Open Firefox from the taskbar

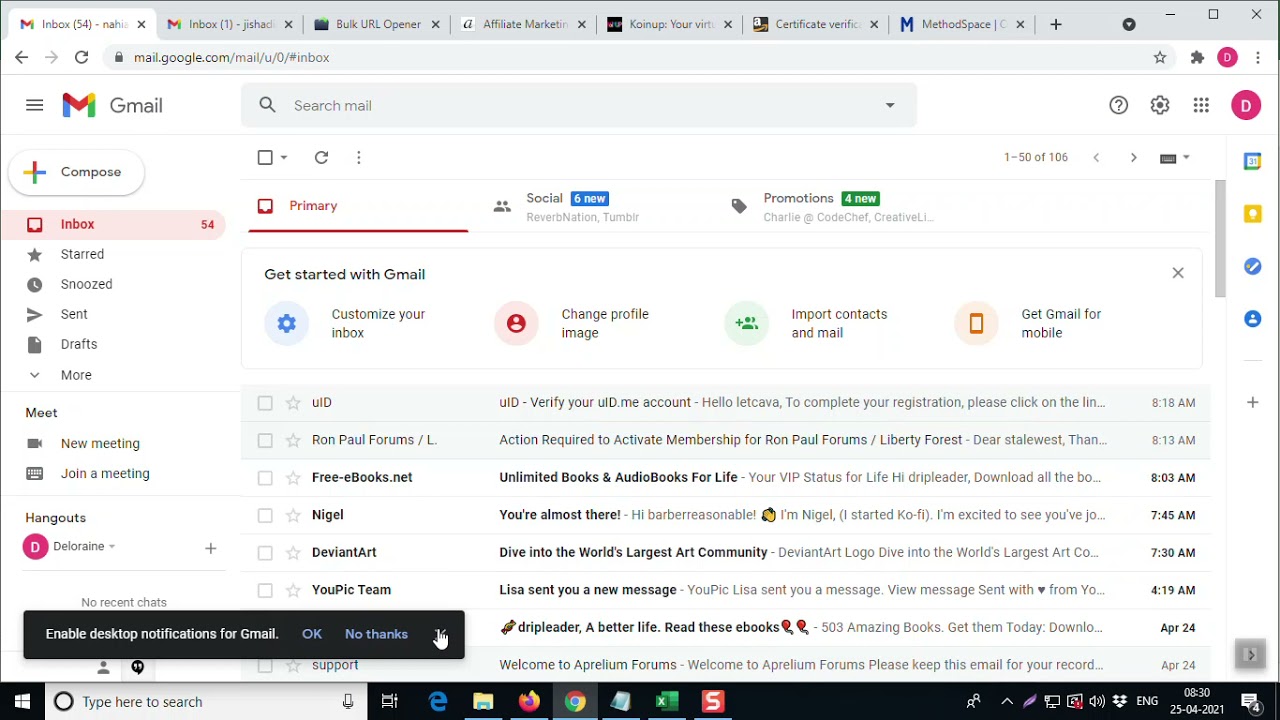[529, 702]
